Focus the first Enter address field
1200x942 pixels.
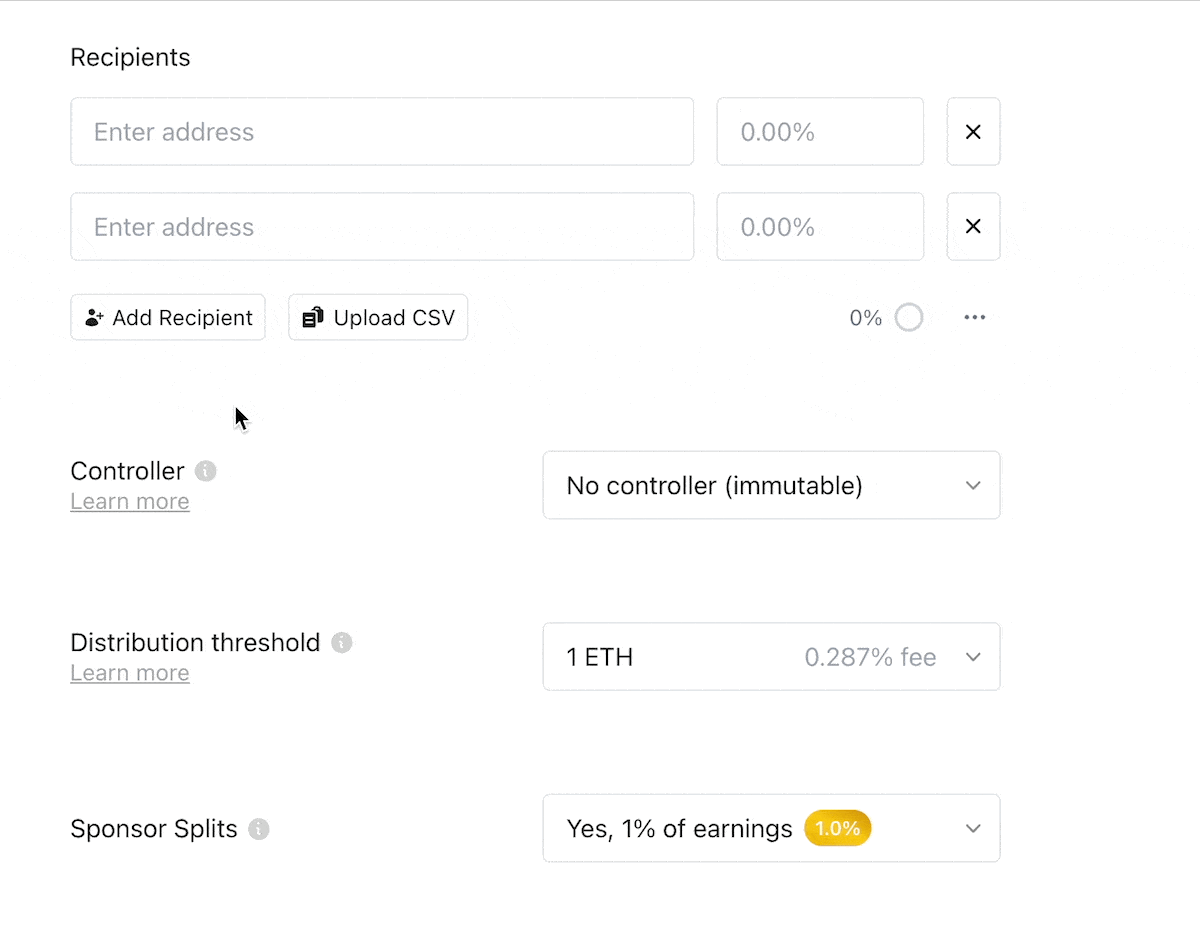[x=382, y=131]
